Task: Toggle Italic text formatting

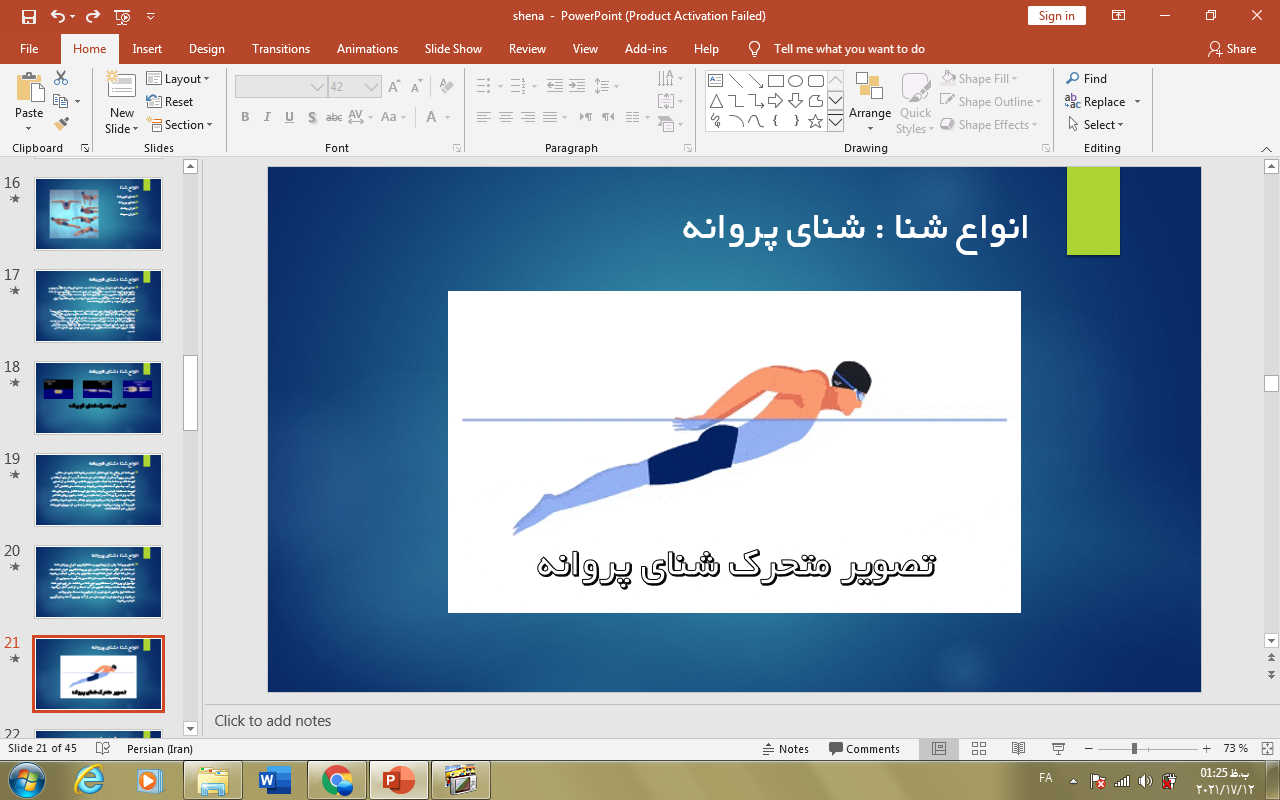Action: (267, 117)
